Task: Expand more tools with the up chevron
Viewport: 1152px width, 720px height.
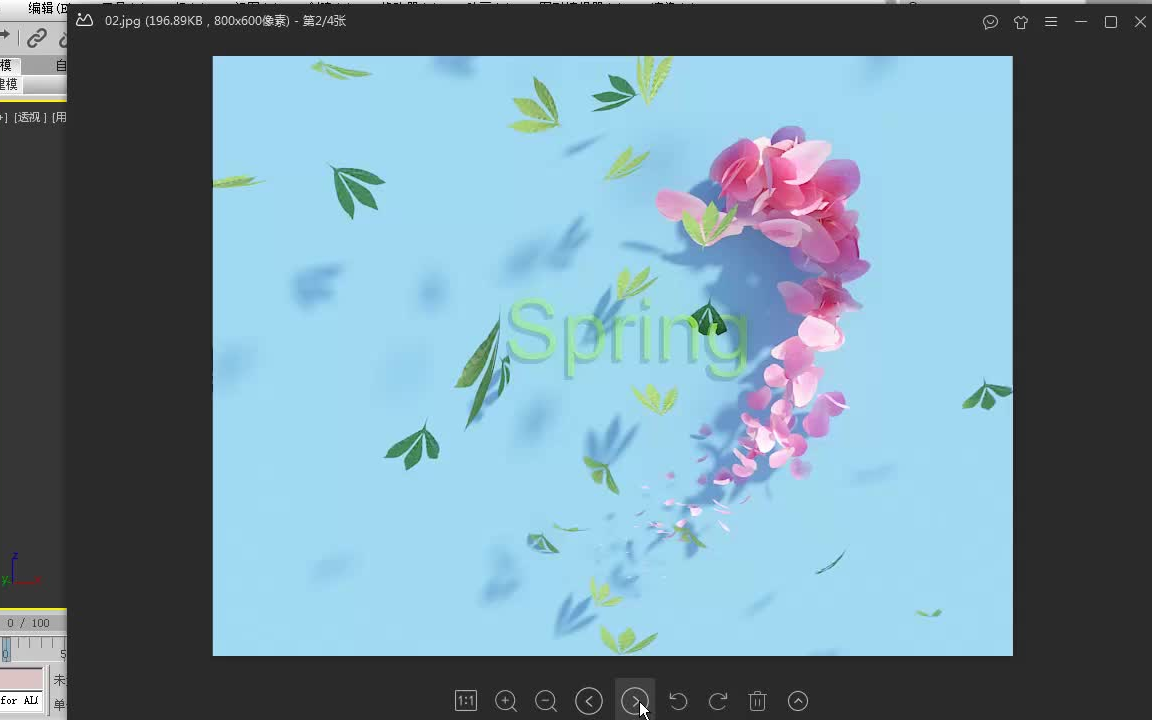Action: pos(798,701)
